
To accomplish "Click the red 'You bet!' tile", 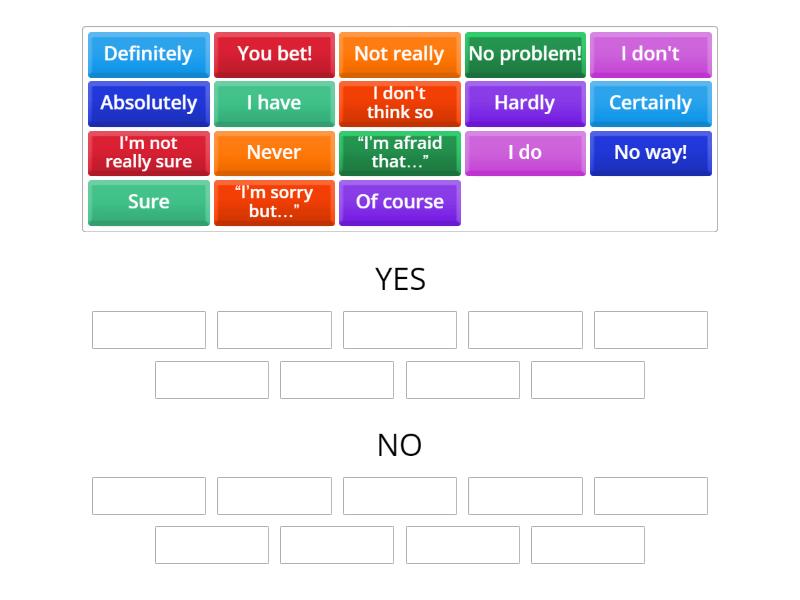I will coord(274,55).
